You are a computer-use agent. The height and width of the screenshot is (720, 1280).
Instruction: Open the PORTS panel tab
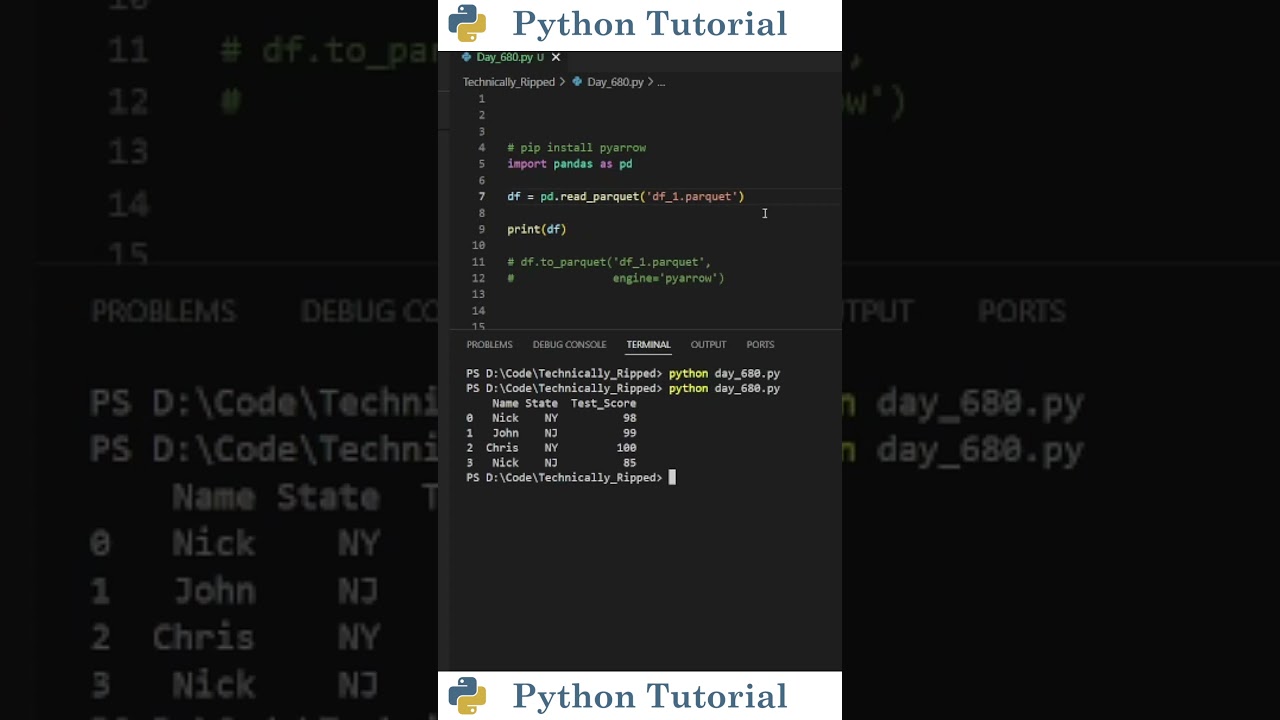coord(760,344)
